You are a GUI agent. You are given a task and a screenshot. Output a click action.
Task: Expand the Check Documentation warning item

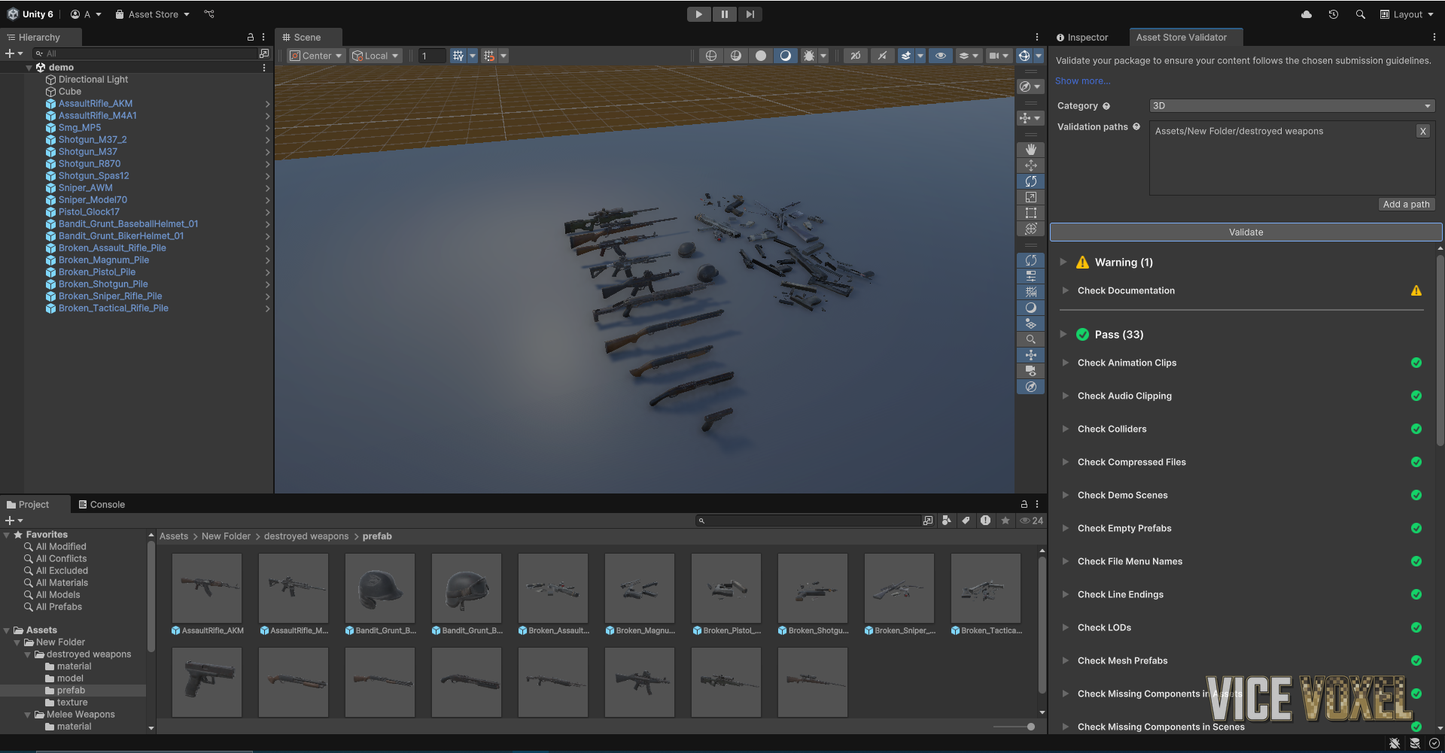(x=1066, y=291)
